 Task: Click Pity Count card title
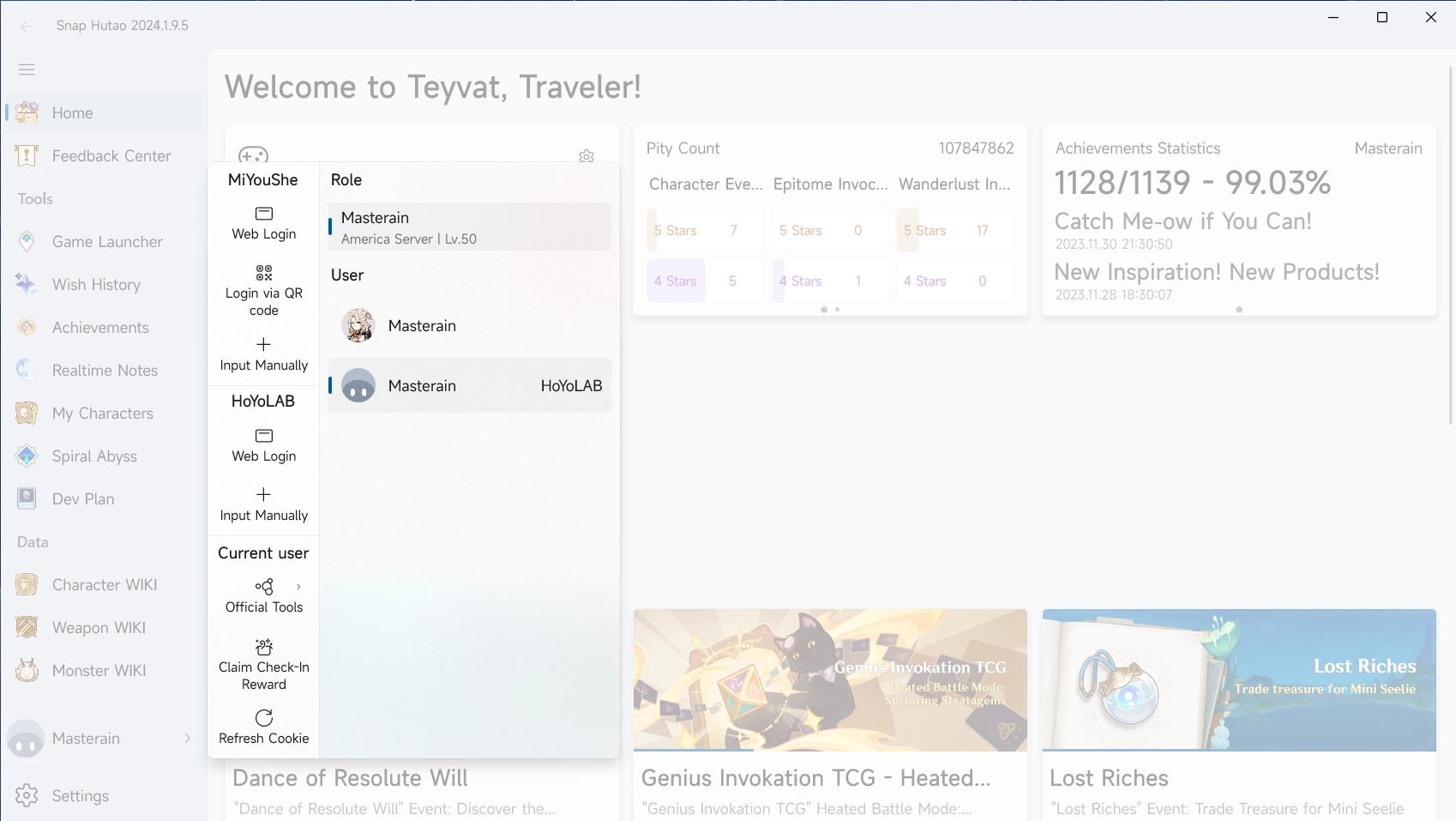tap(683, 148)
